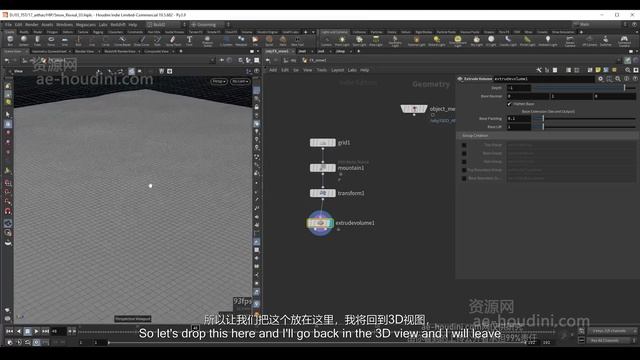
Task: Open the Render menu
Action: click(x=31, y=24)
